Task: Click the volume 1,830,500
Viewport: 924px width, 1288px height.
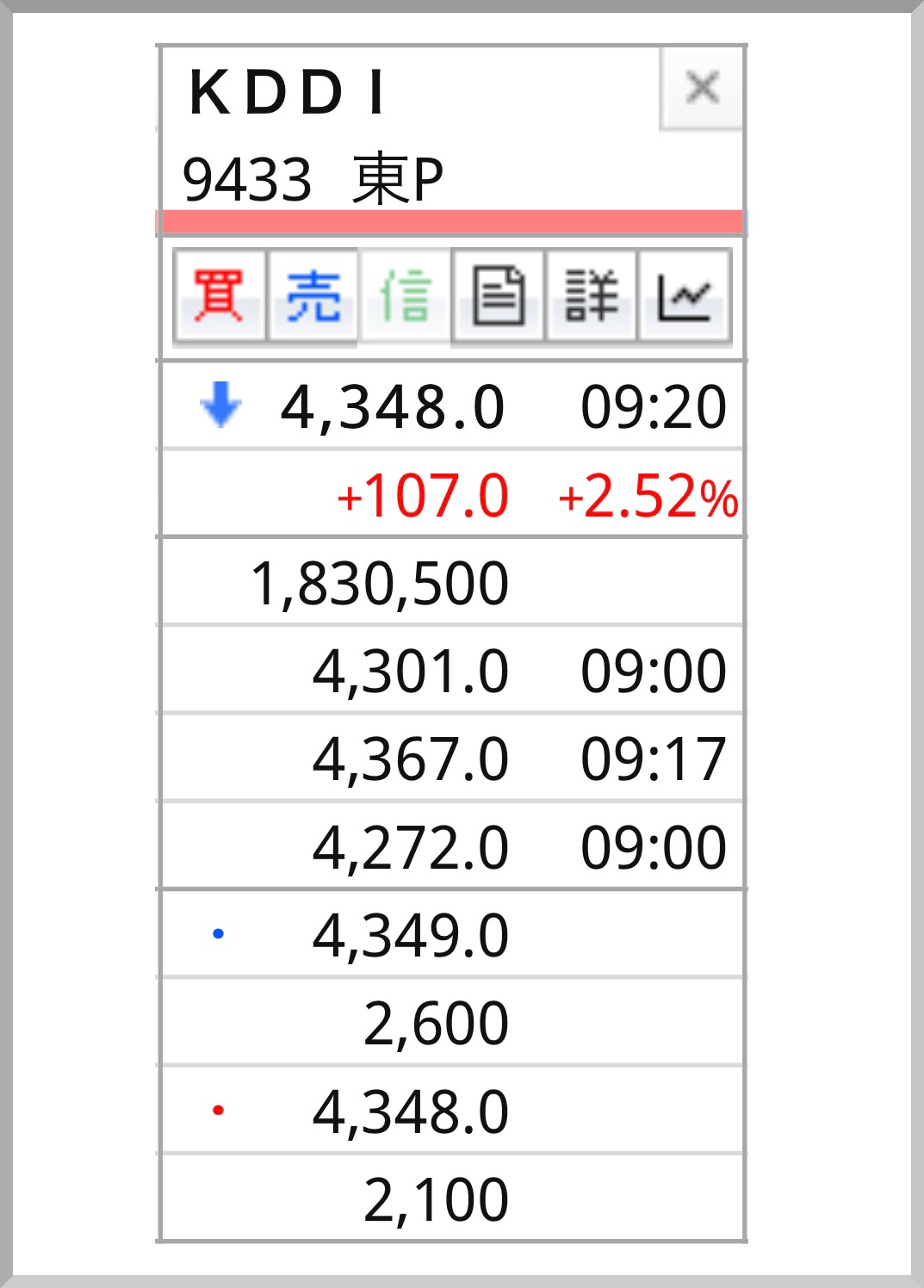Action: (380, 584)
